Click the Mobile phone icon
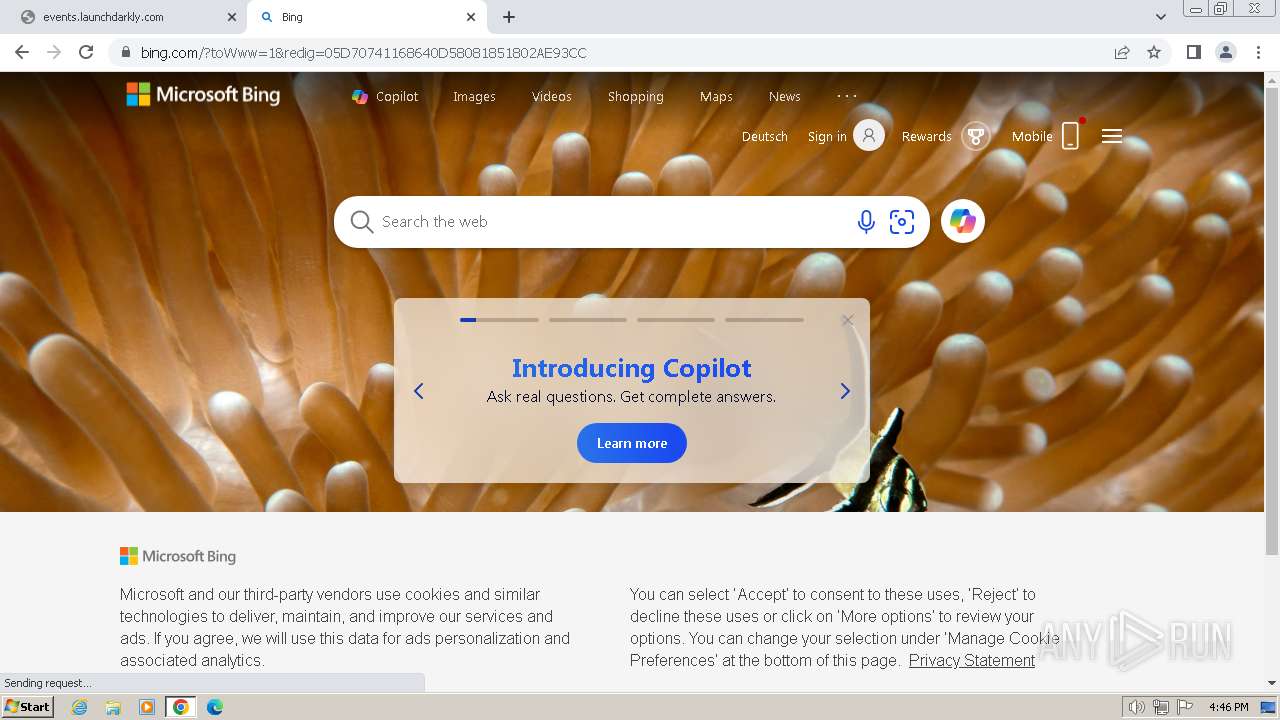 coord(1071,135)
